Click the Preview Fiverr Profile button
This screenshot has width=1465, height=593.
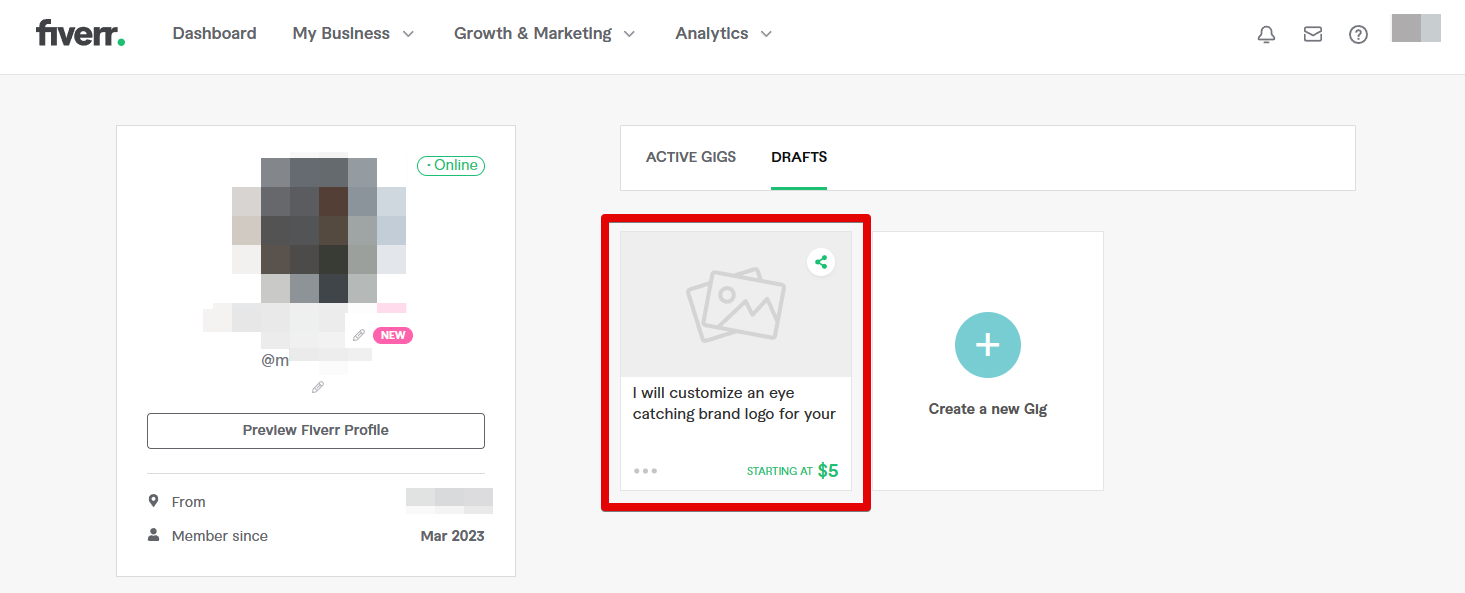tap(316, 430)
